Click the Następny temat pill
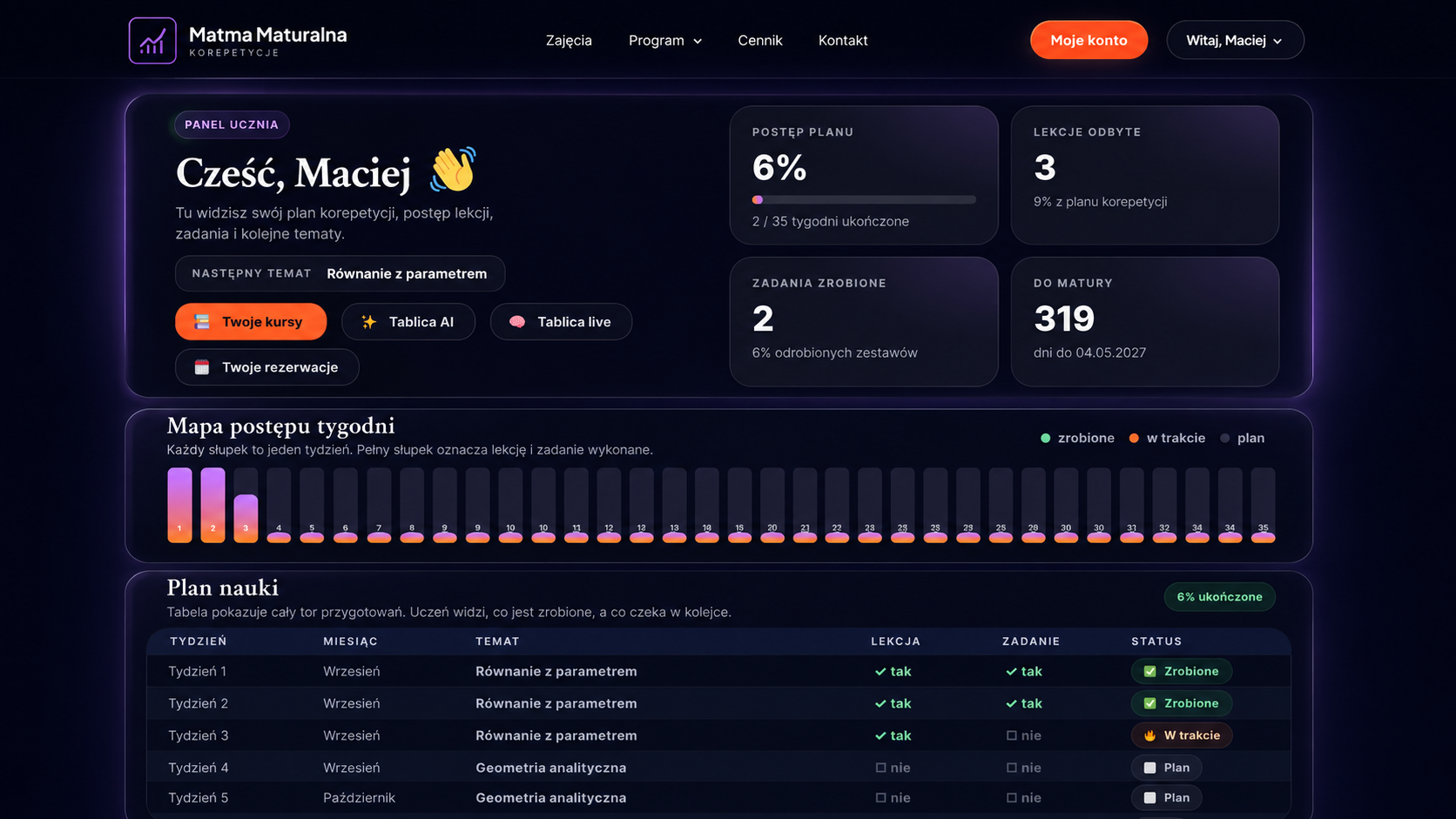 click(340, 273)
